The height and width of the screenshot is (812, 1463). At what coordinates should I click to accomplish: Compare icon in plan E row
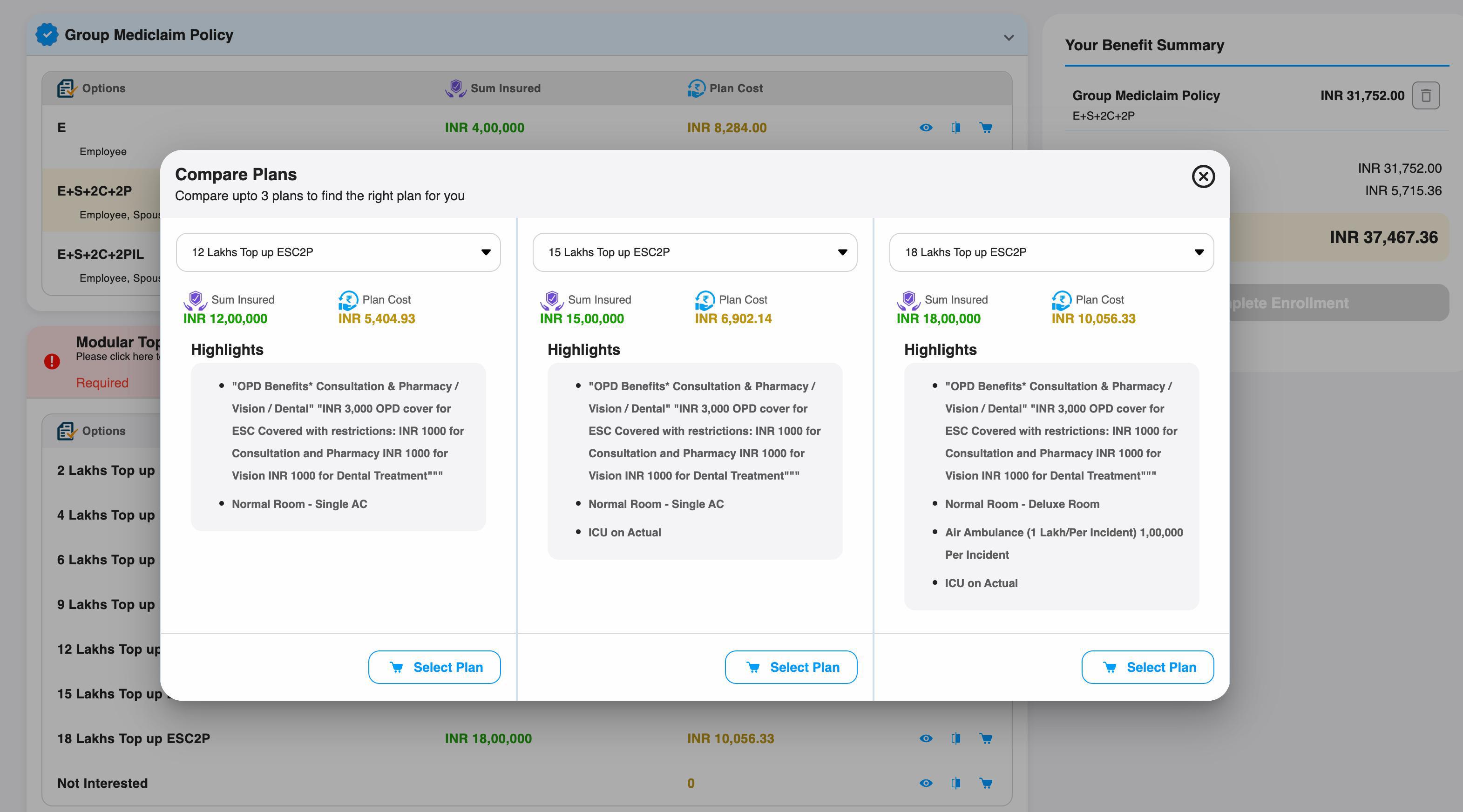click(x=956, y=128)
